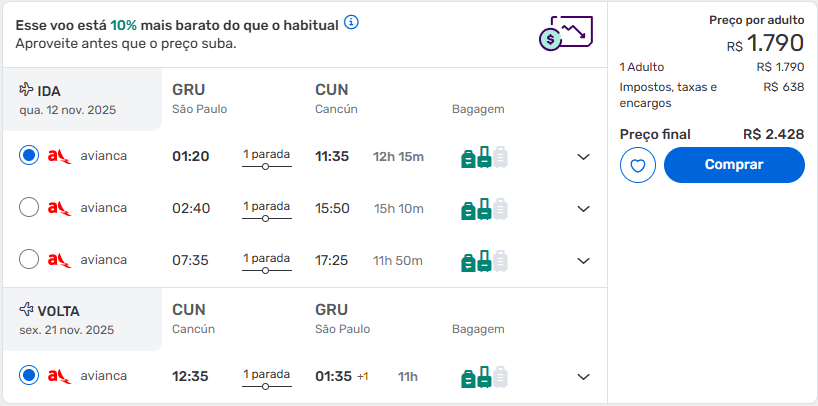
Task: Click the airplane icon next to IDA
Action: (x=26, y=90)
